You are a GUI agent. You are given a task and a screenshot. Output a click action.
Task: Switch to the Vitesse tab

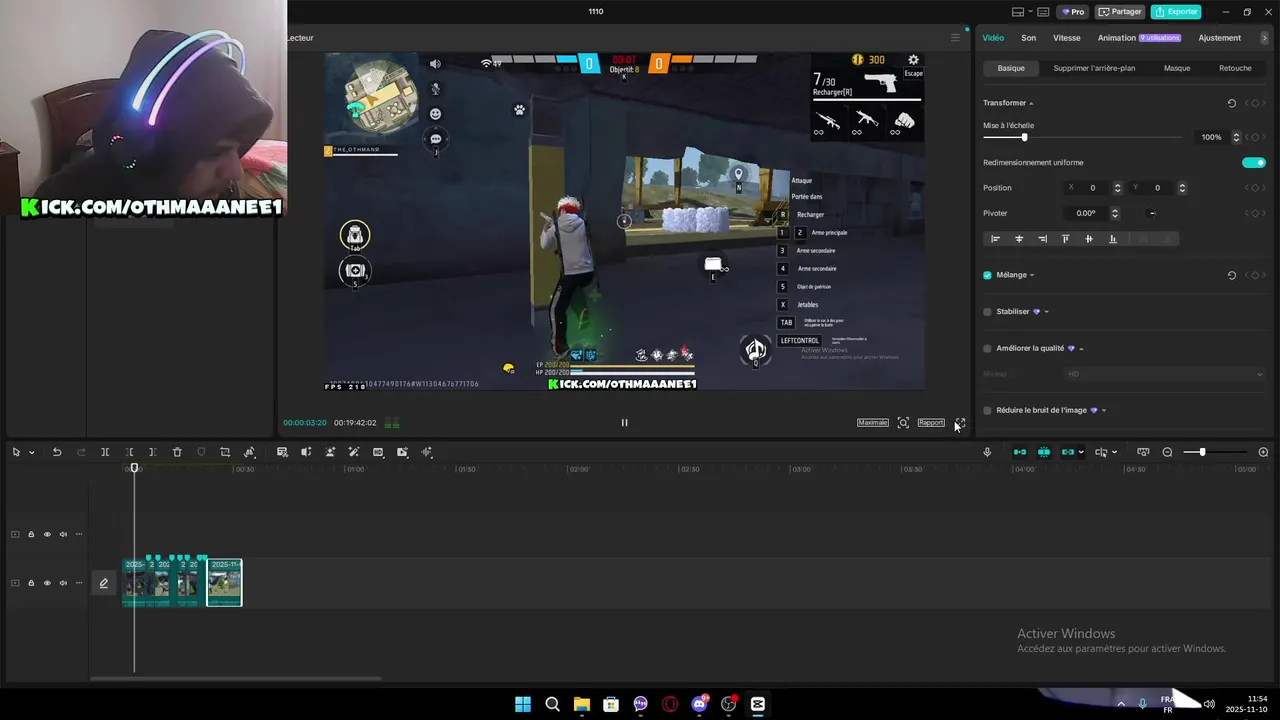coord(1067,38)
